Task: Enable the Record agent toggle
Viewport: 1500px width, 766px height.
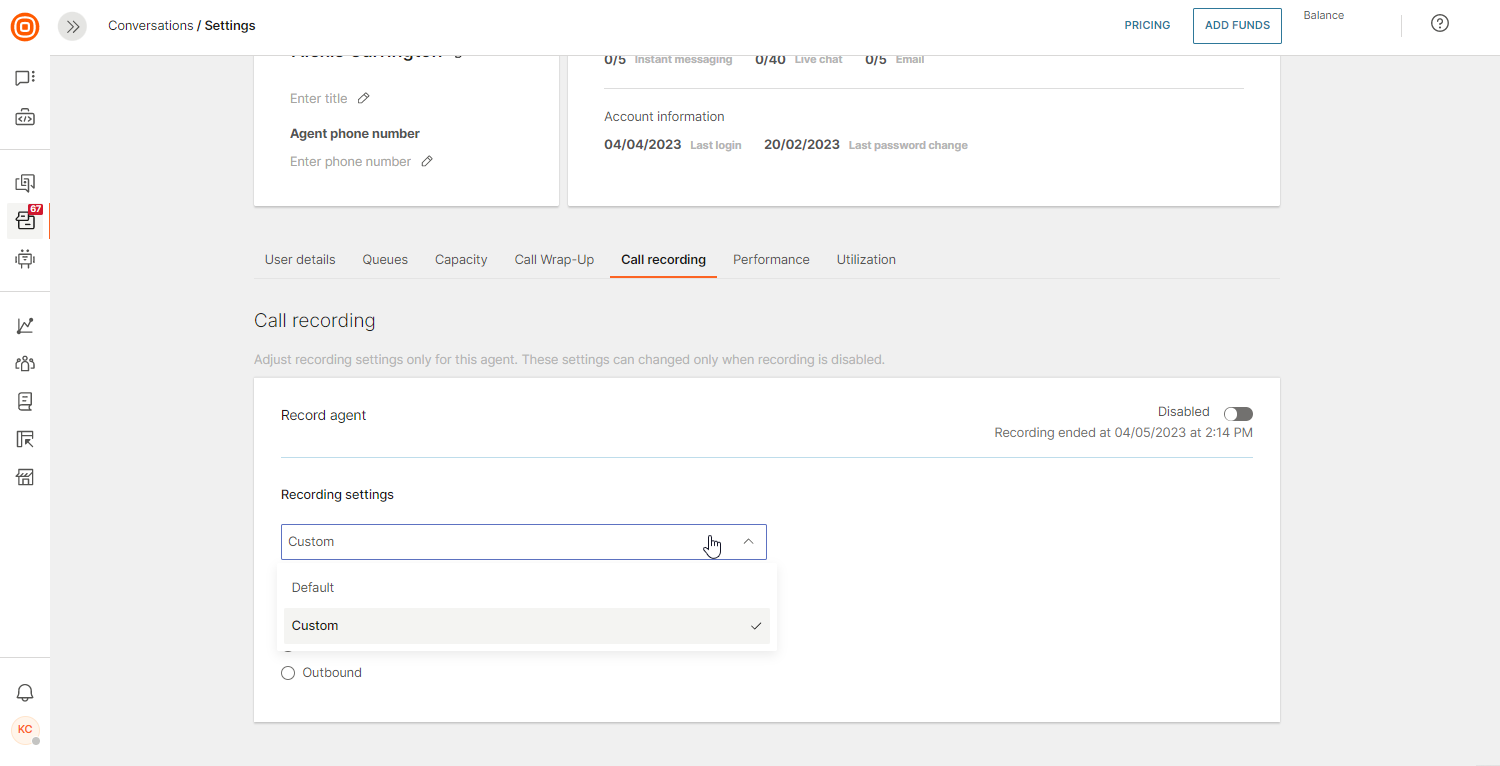Action: pos(1238,414)
